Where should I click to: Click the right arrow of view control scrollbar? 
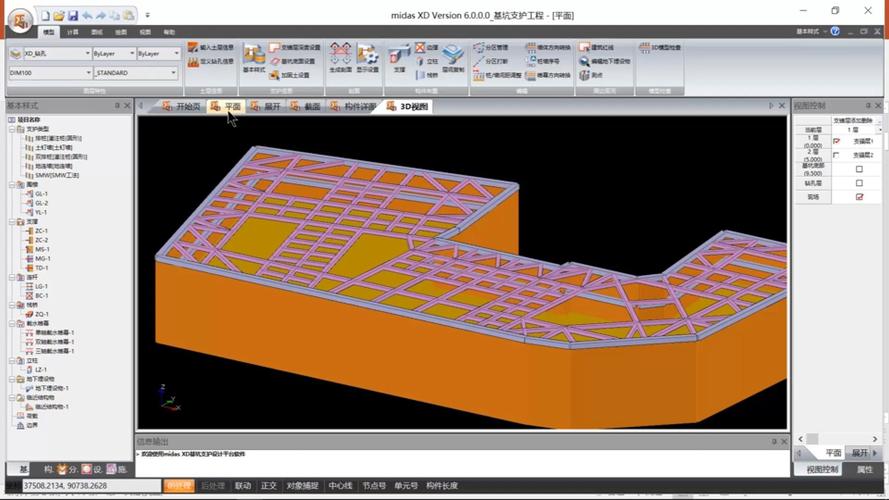pyautogui.click(x=875, y=439)
